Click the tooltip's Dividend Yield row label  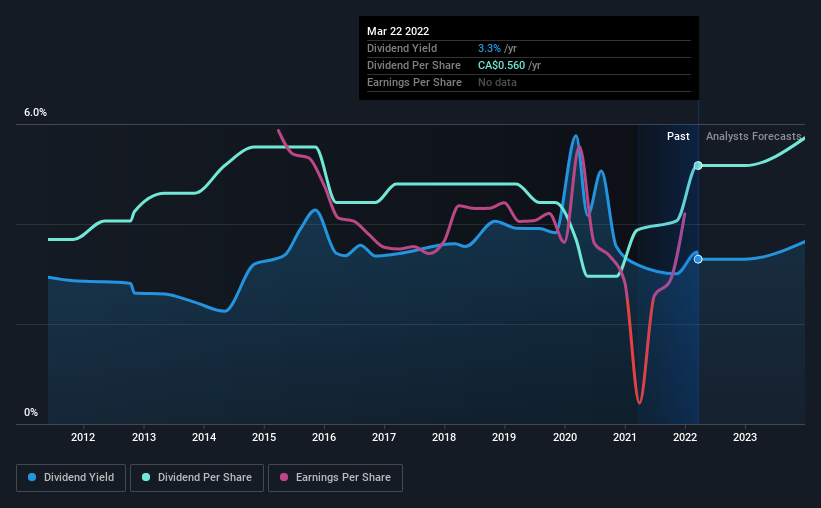coord(402,48)
